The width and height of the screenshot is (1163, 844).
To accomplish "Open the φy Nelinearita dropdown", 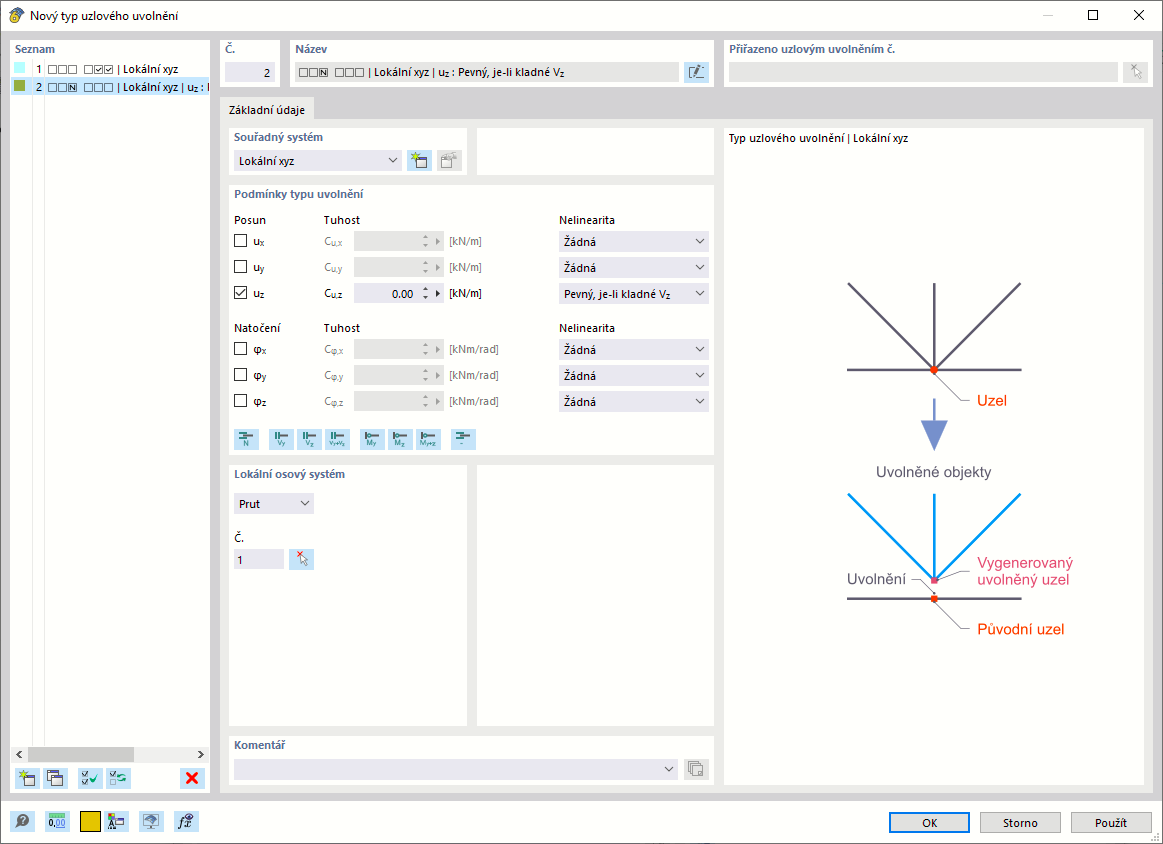I will (x=633, y=375).
